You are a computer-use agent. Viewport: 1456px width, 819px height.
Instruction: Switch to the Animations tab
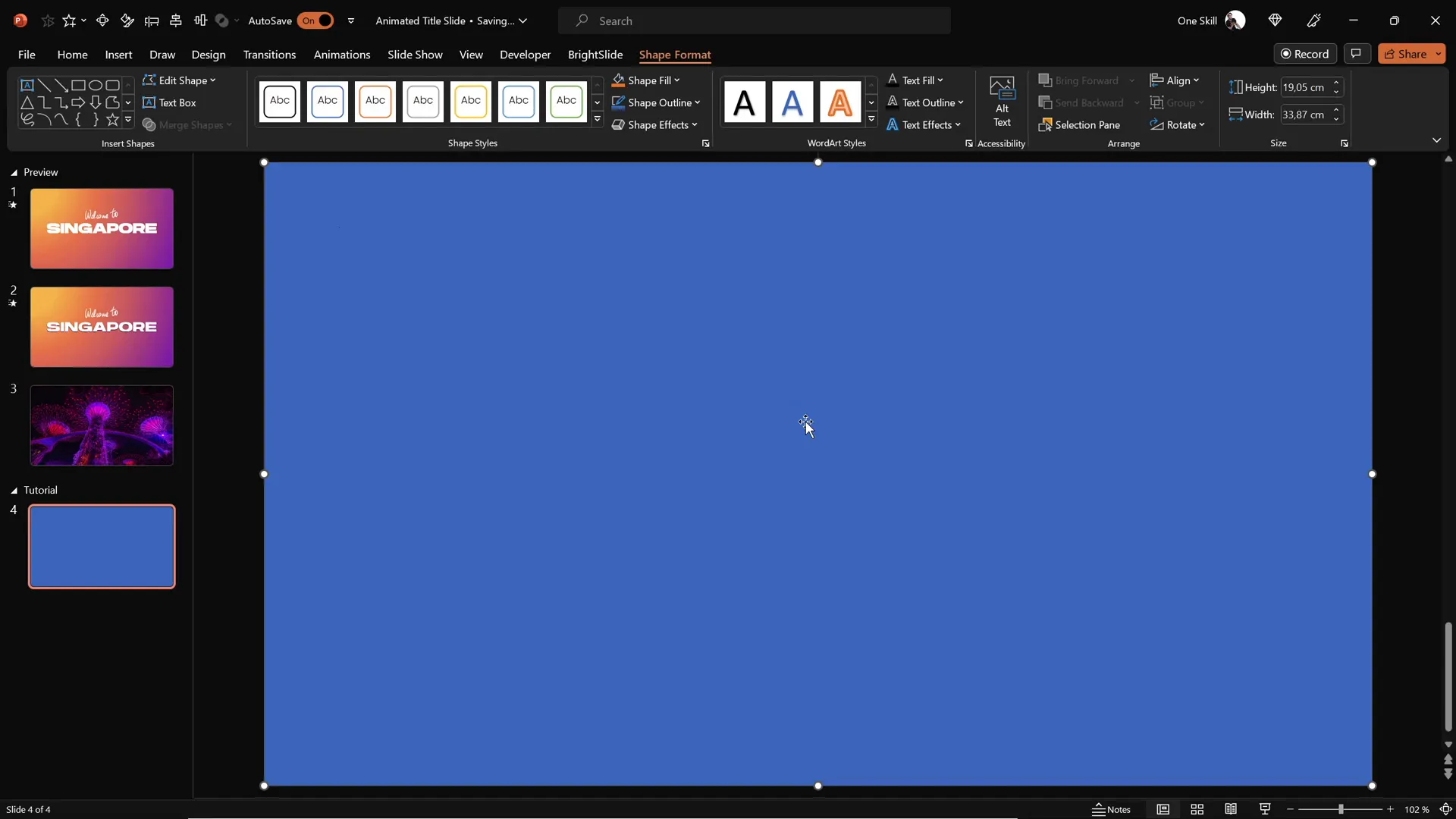[x=343, y=55]
